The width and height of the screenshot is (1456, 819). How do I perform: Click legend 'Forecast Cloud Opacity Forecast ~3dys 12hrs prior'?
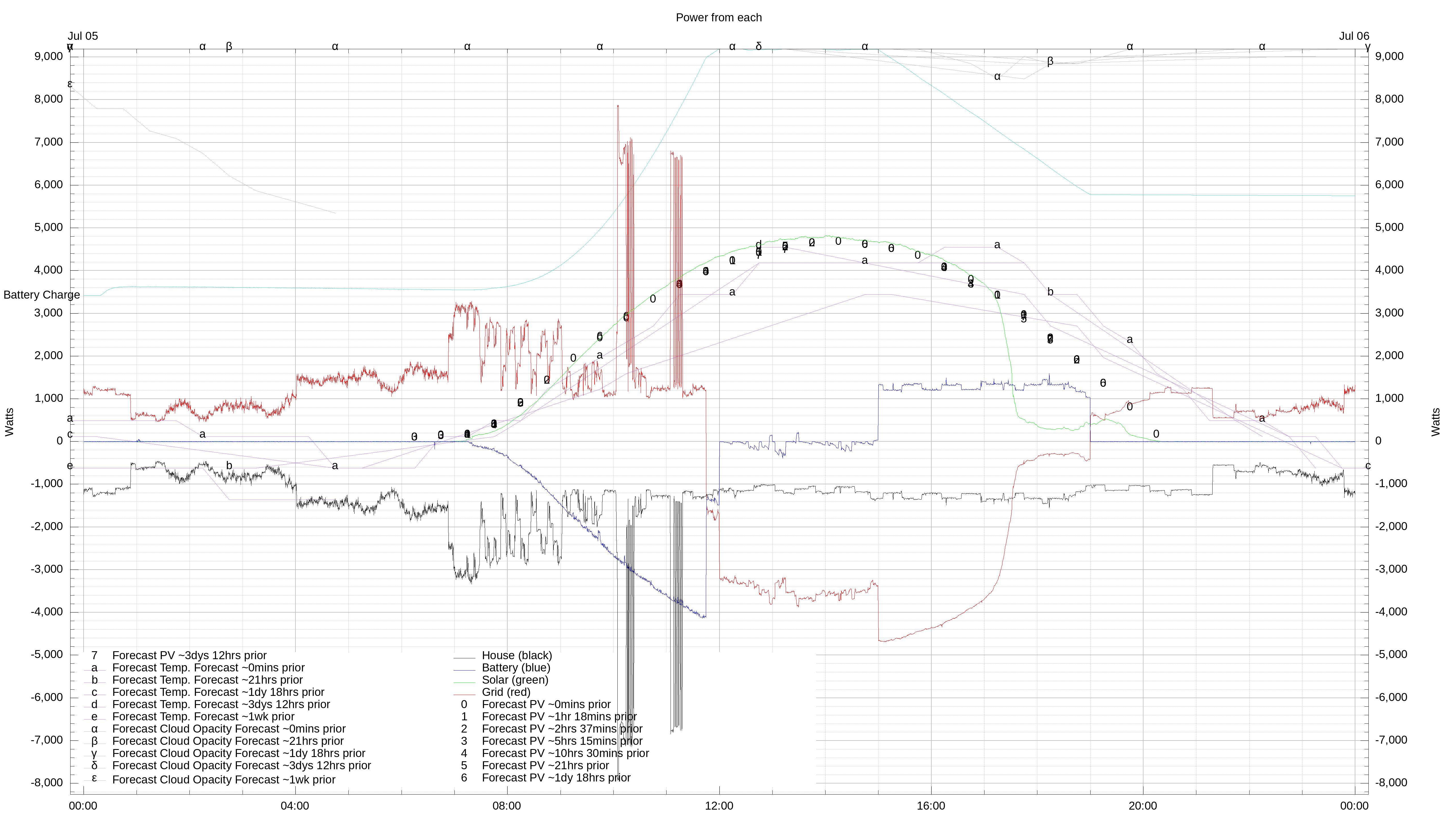(241, 766)
